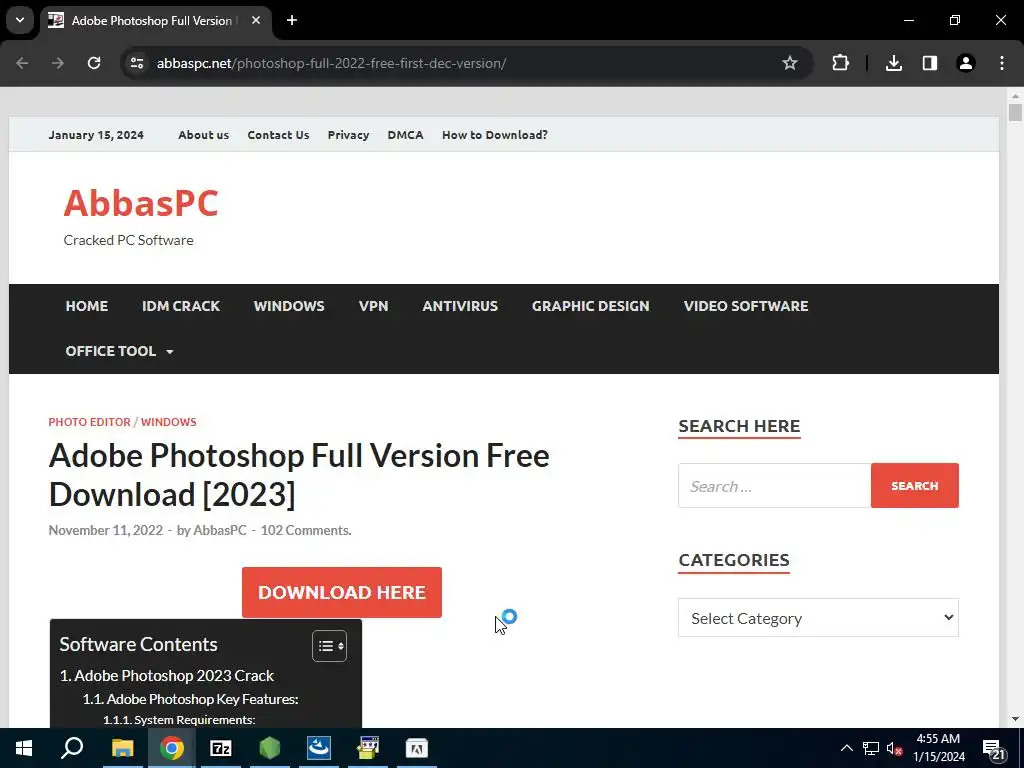Viewport: 1024px width, 768px height.
Task: Click the network tray icon
Action: tap(871, 748)
